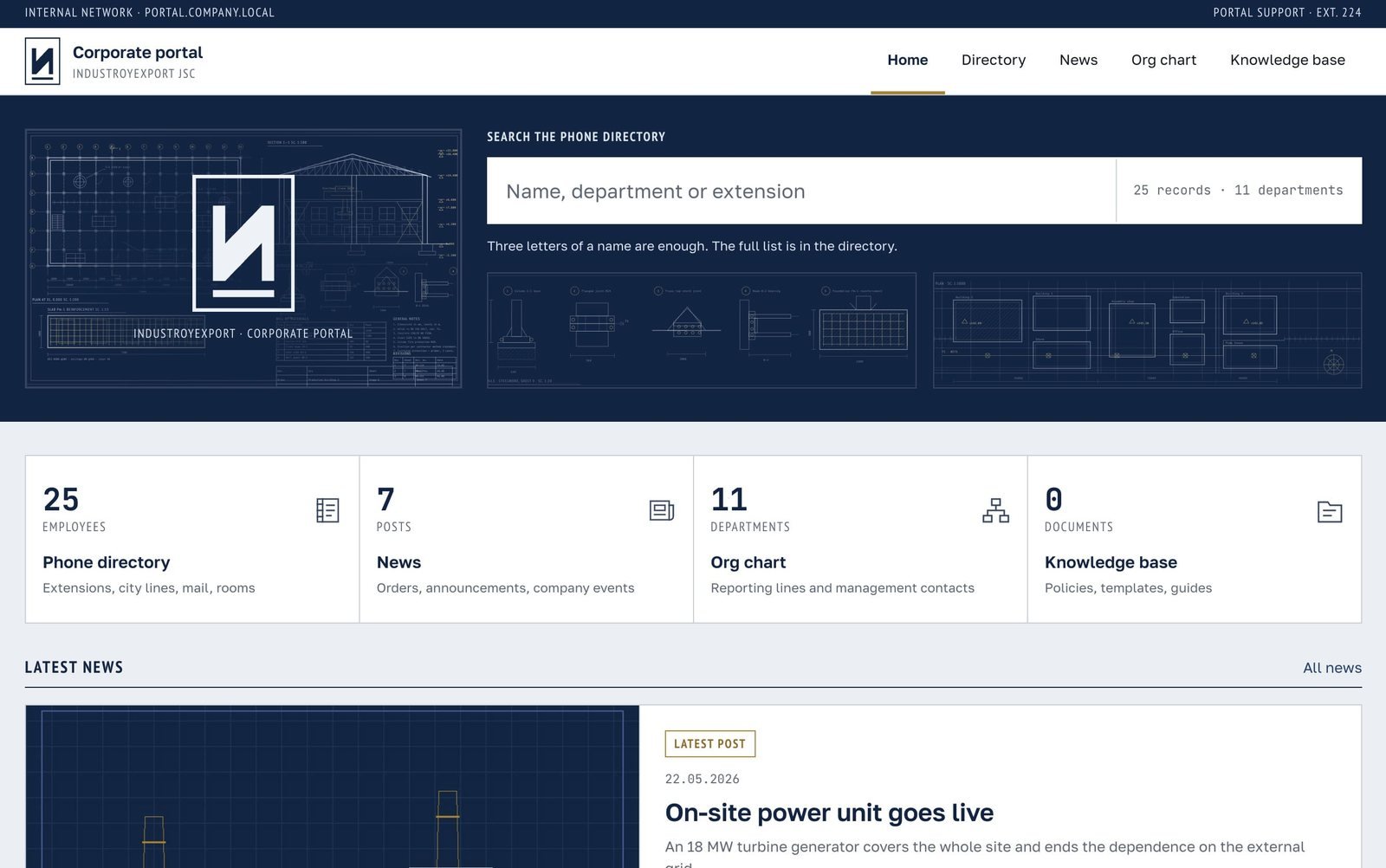Image resolution: width=1386 pixels, height=868 pixels.
Task: Click the Corporate portal title
Action: click(x=138, y=53)
